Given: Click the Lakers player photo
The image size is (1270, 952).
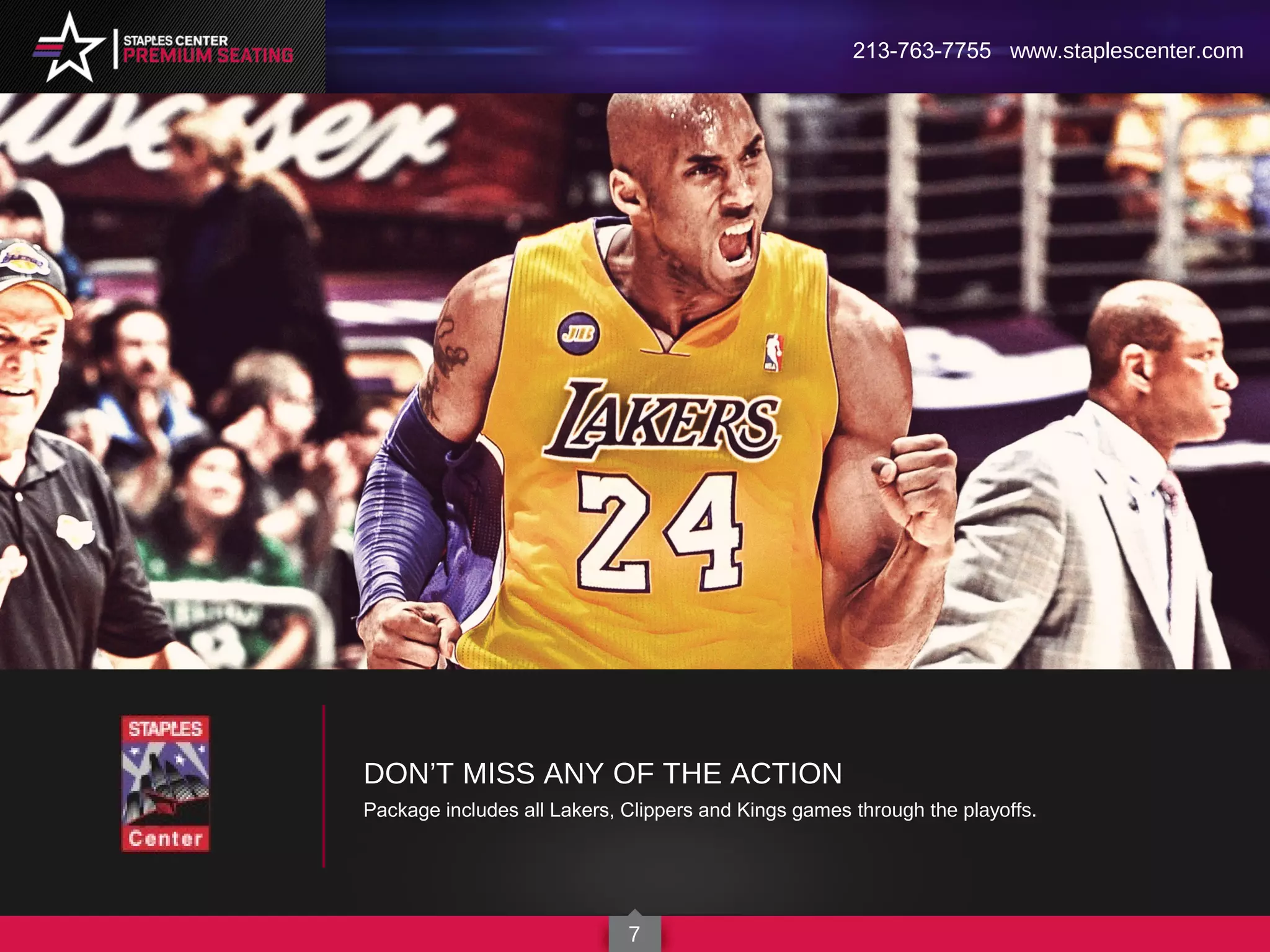Looking at the screenshot, I should coord(635,381).
